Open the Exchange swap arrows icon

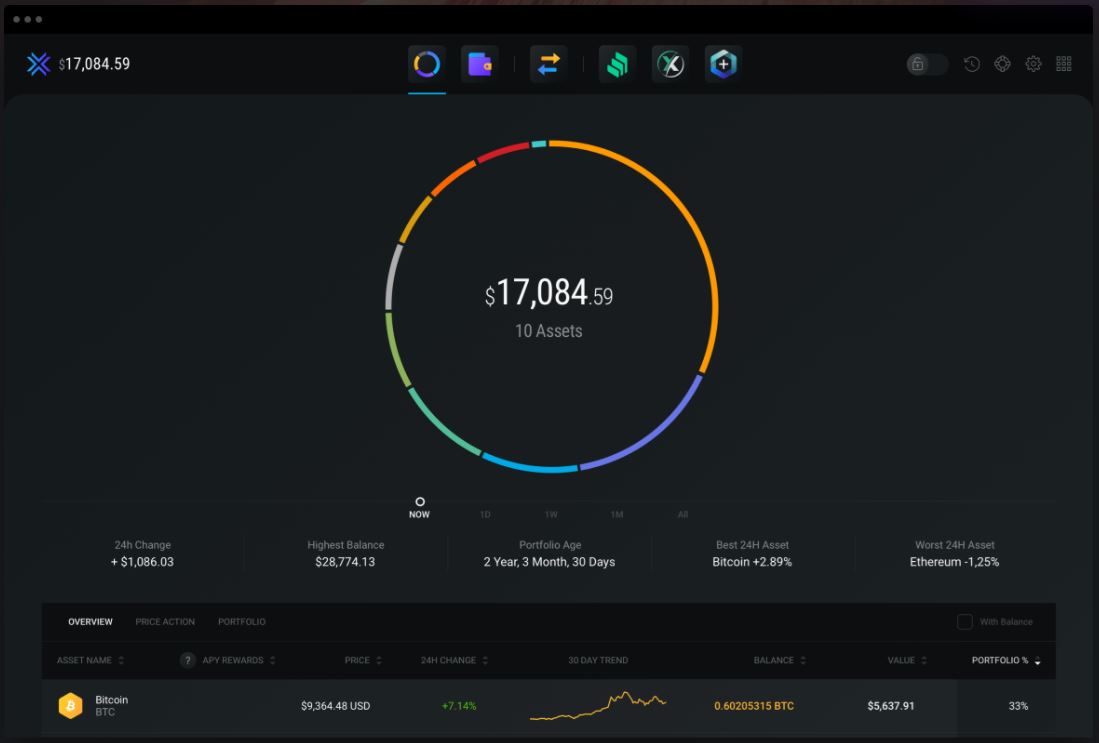tap(548, 64)
